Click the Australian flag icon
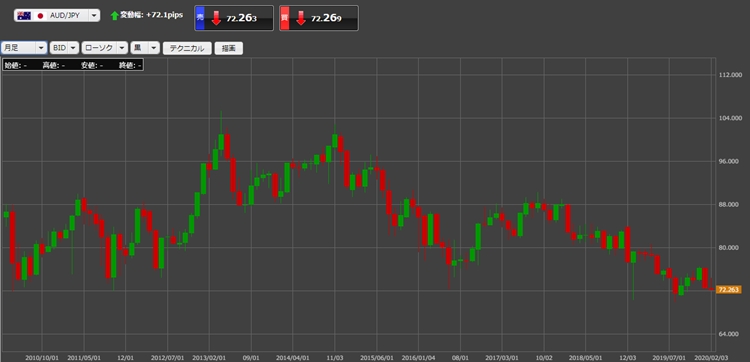The image size is (750, 362). [24, 15]
